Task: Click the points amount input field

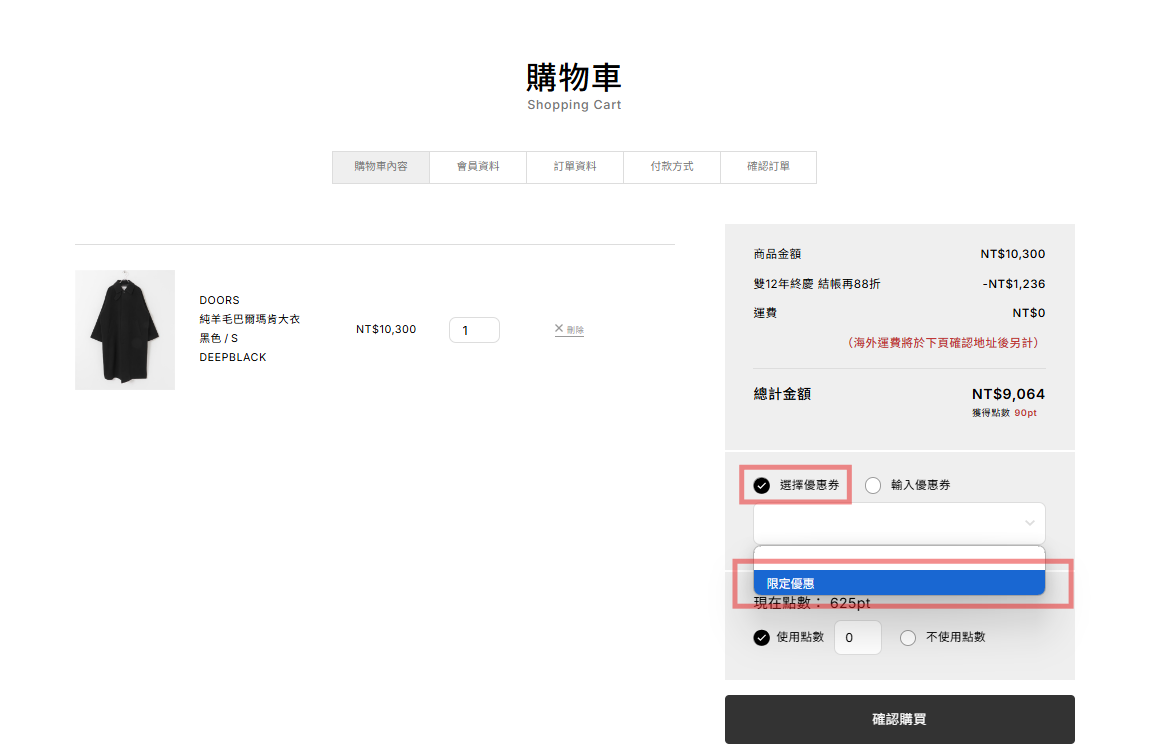Action: pos(858,637)
